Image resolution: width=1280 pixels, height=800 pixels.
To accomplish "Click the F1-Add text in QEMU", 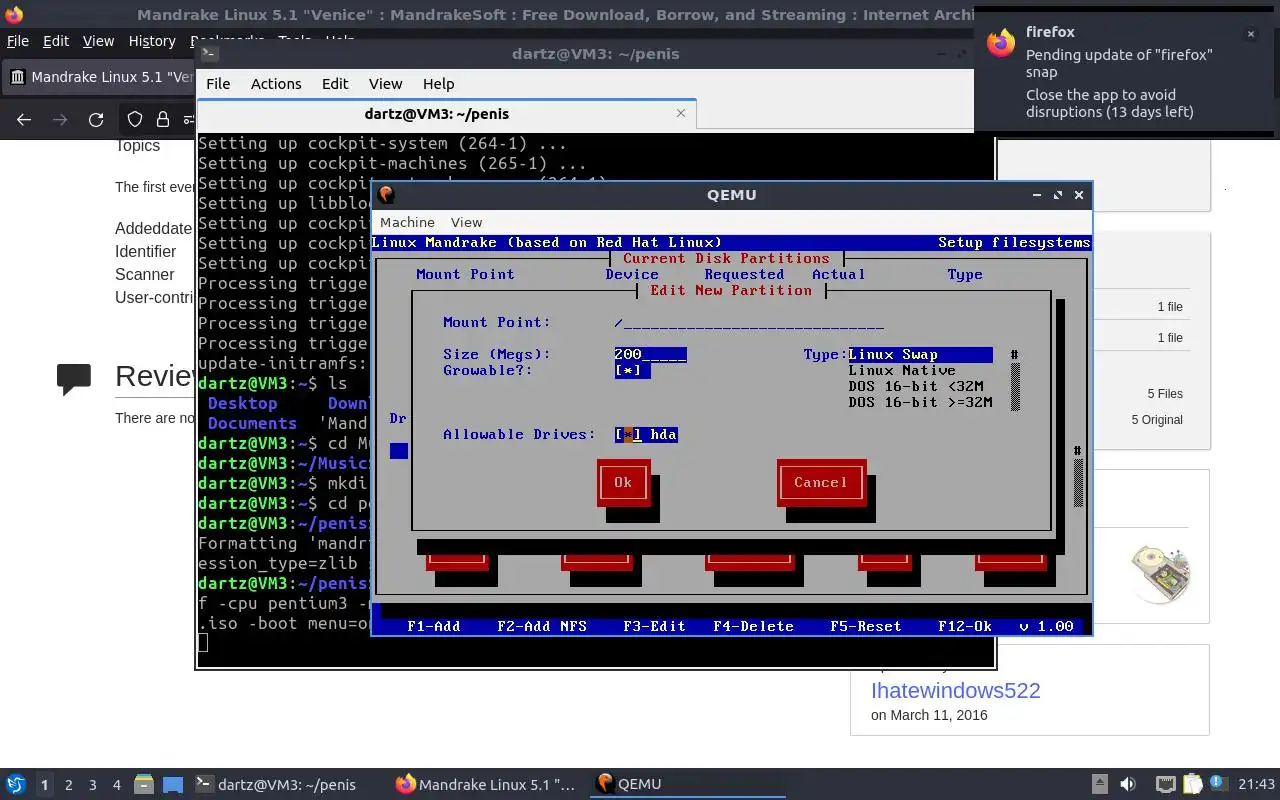I will (434, 626).
